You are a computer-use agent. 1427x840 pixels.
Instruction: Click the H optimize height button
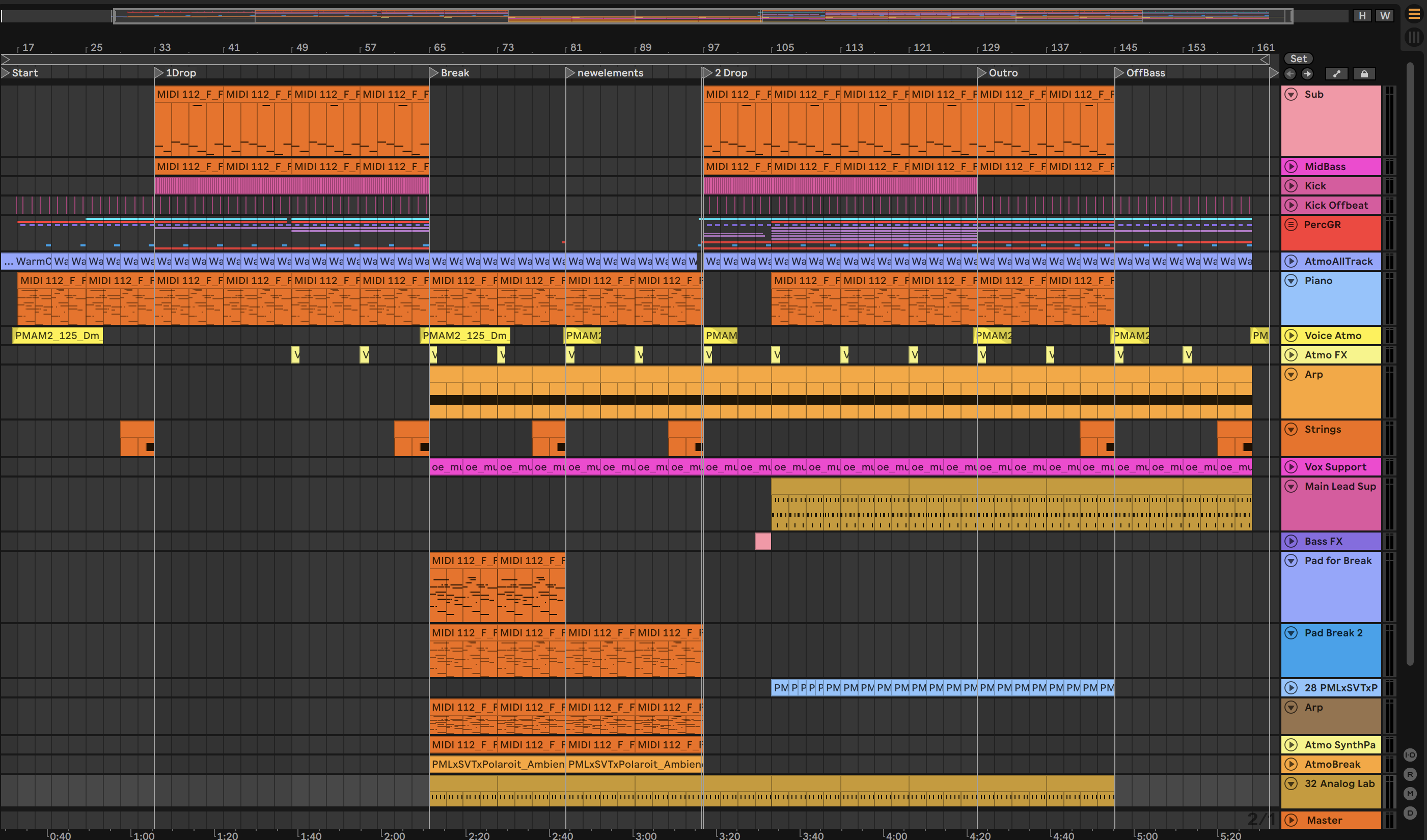pos(1362,16)
